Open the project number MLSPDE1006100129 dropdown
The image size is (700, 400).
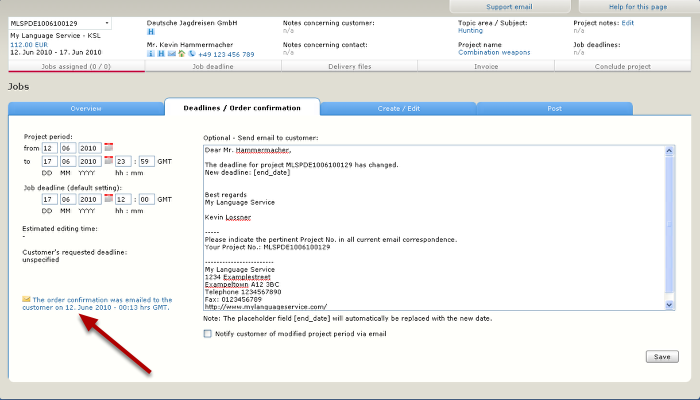[x=60, y=23]
